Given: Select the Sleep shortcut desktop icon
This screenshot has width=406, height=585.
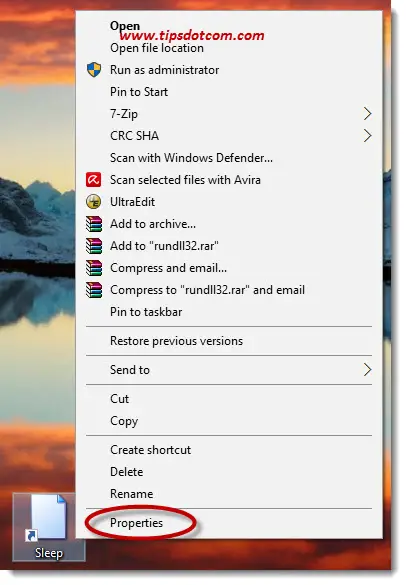Looking at the screenshot, I should (x=49, y=527).
